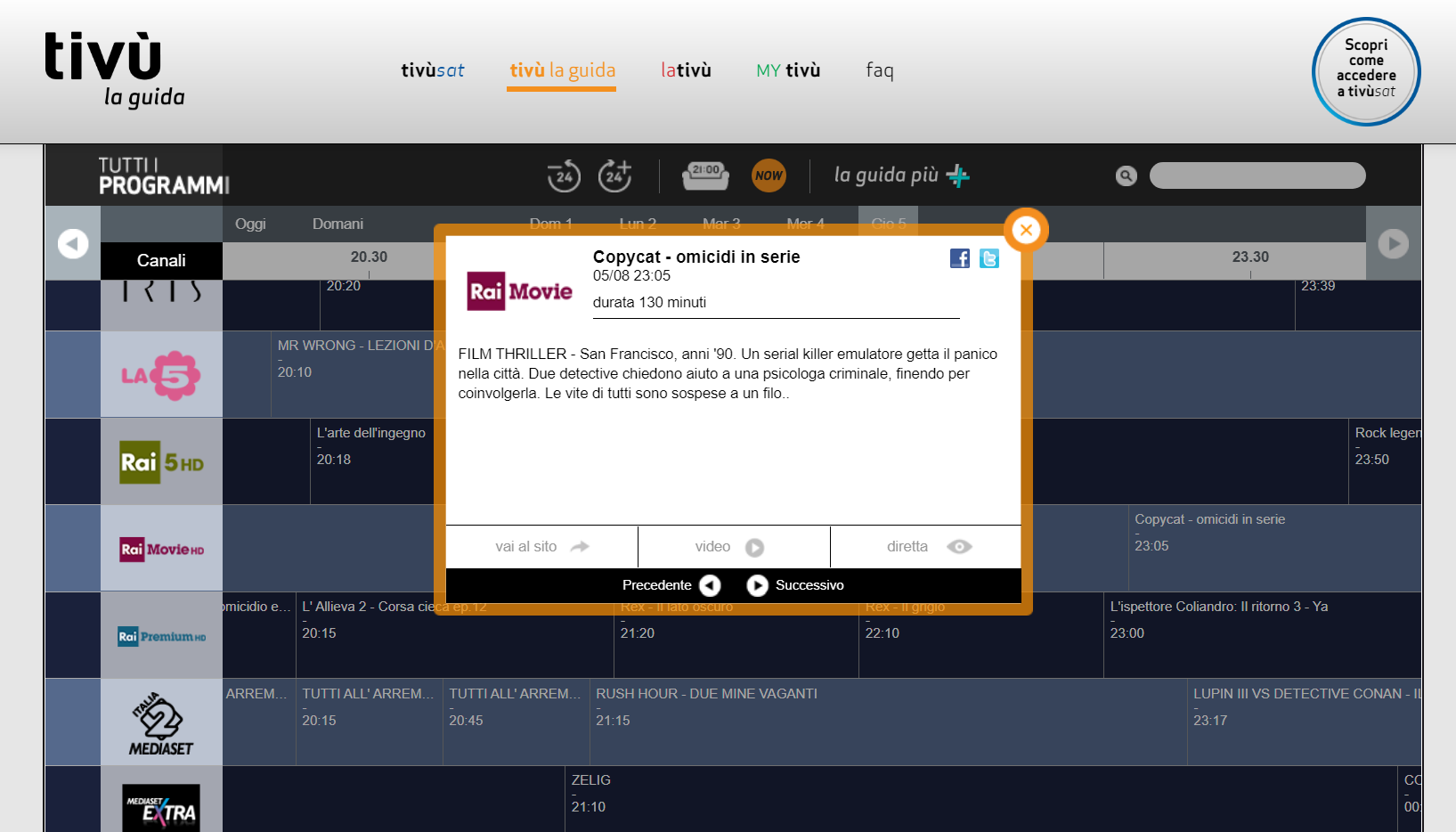Screen dimensions: 1456x832
Task: Click the Canali header label
Action: tap(161, 261)
